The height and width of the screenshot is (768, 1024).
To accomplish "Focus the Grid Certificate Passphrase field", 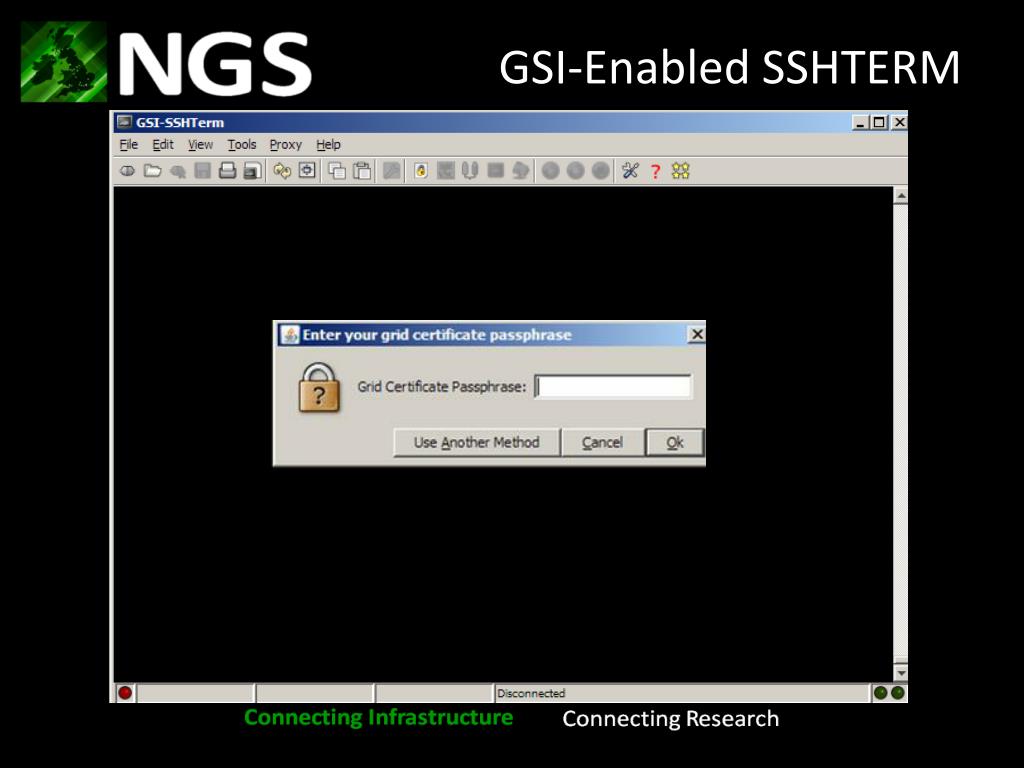I will (613, 387).
